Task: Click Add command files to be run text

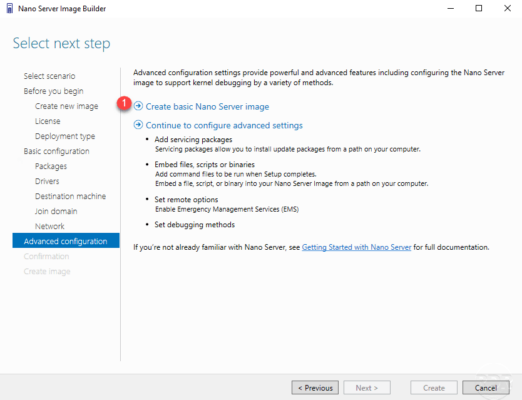Action: tap(235, 174)
